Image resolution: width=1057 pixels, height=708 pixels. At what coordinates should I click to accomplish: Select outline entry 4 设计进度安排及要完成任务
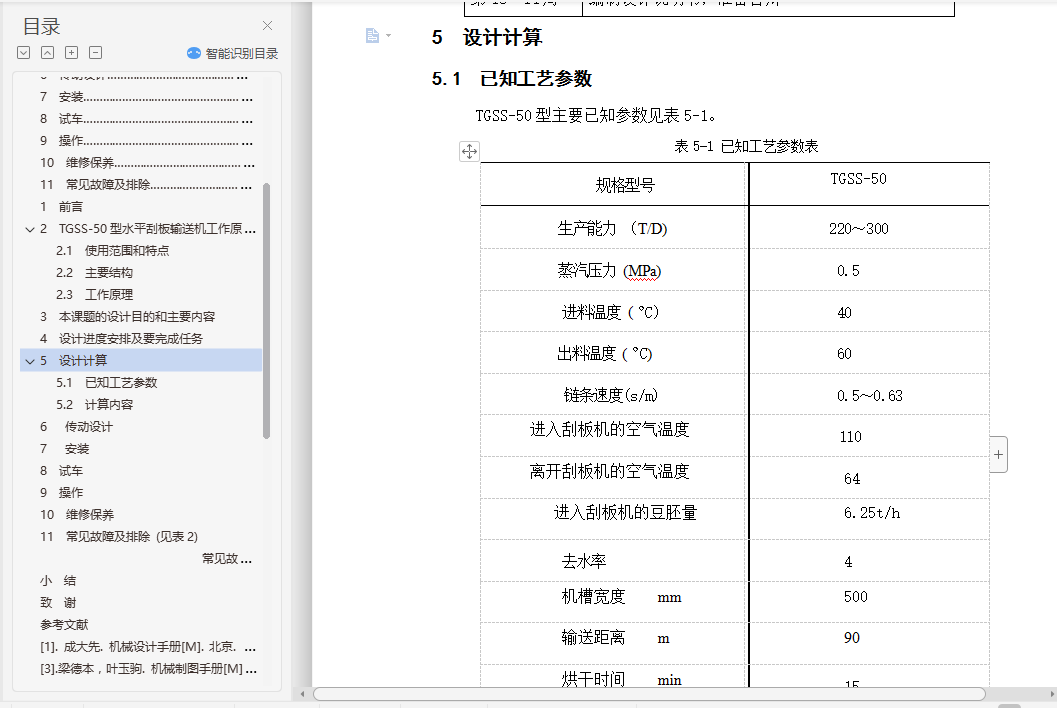click(x=121, y=338)
